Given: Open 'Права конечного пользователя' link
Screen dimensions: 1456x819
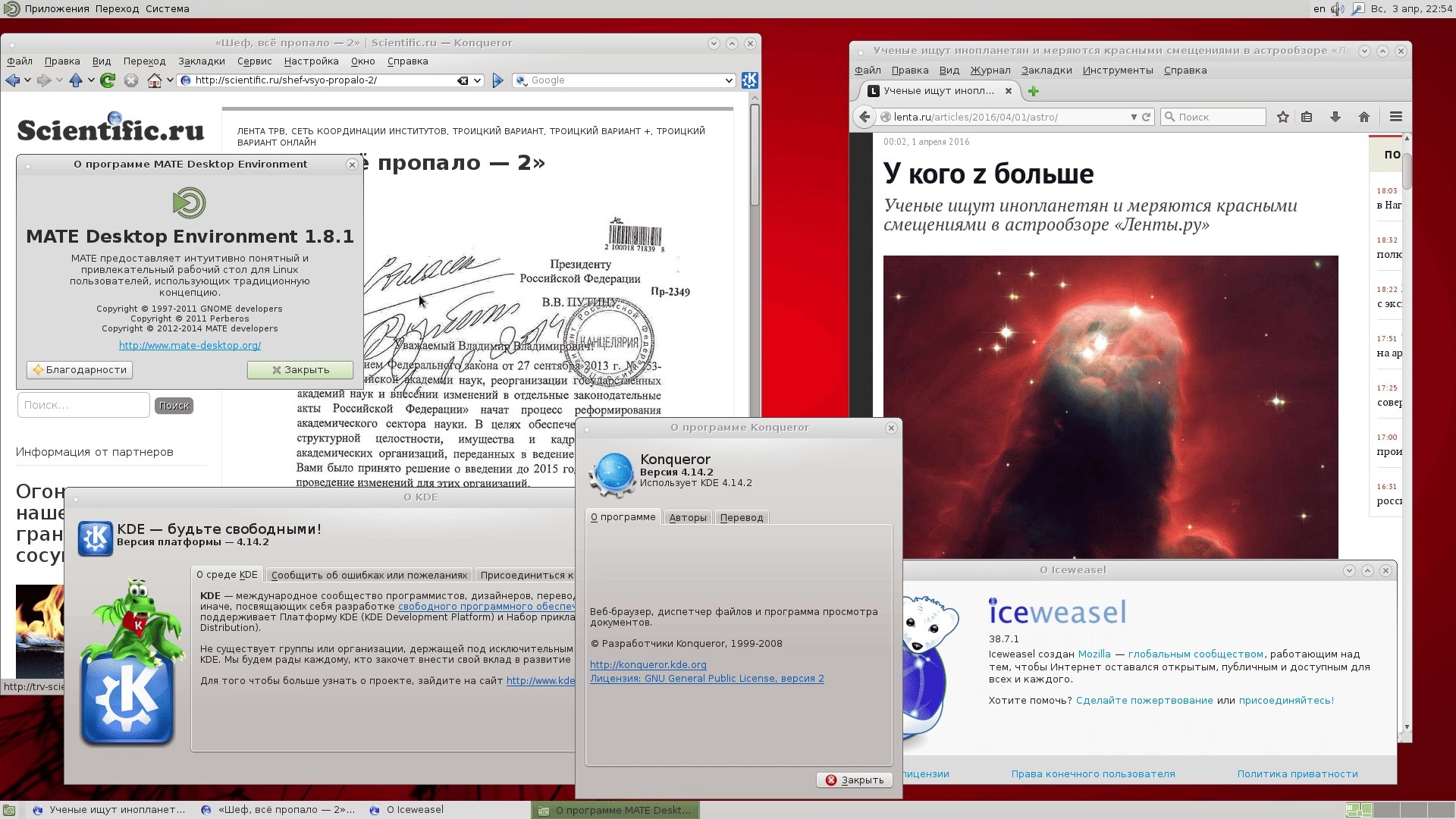Looking at the screenshot, I should pos(1093,774).
